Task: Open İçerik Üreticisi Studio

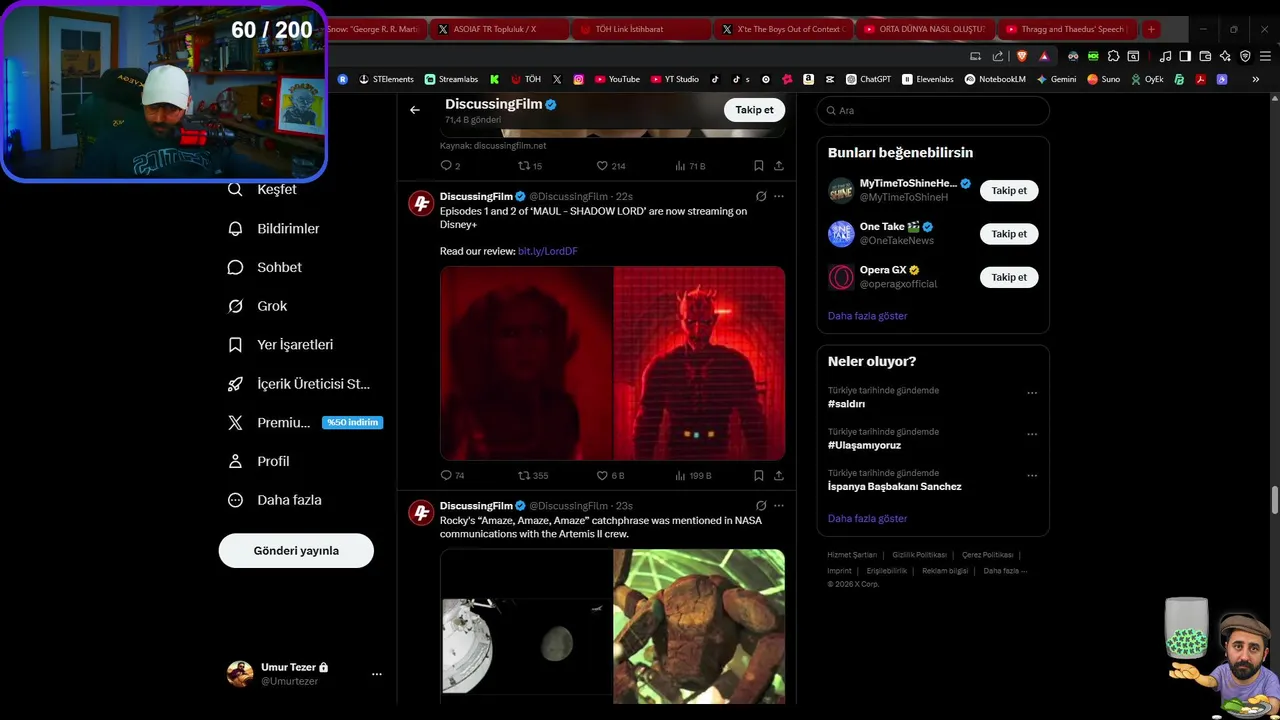Action: pos(299,383)
